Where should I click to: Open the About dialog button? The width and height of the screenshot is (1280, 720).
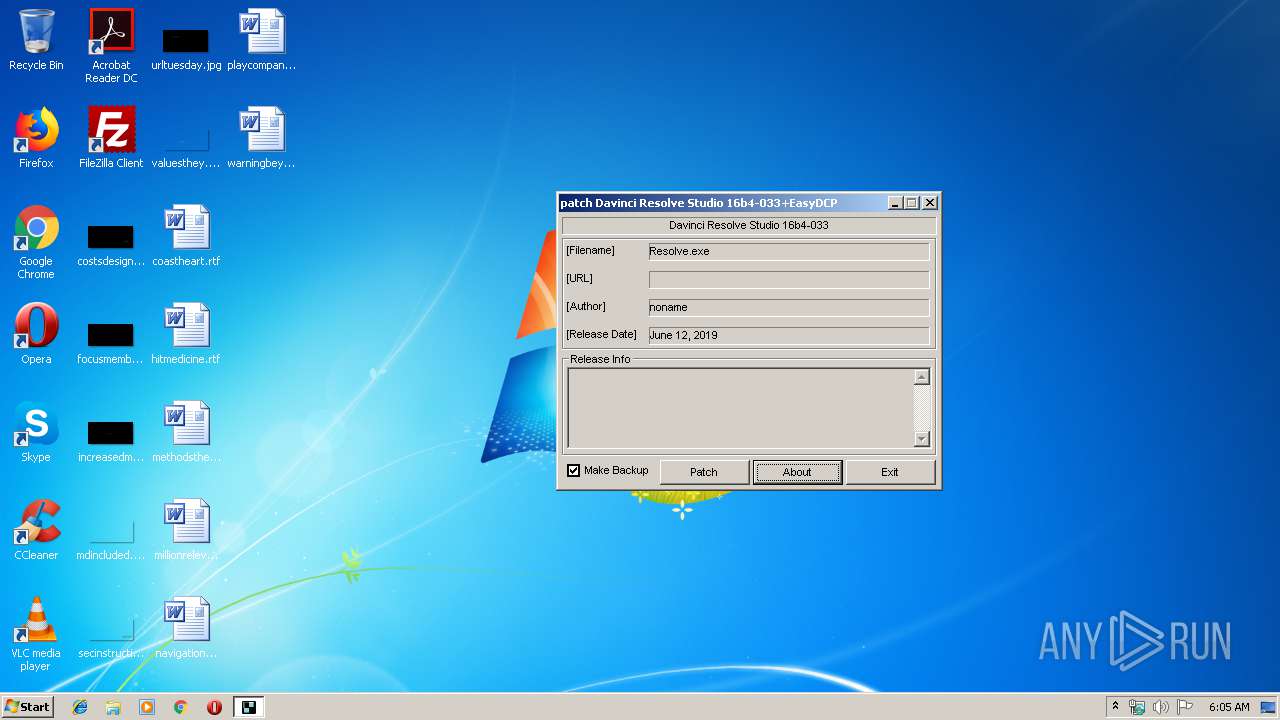797,472
